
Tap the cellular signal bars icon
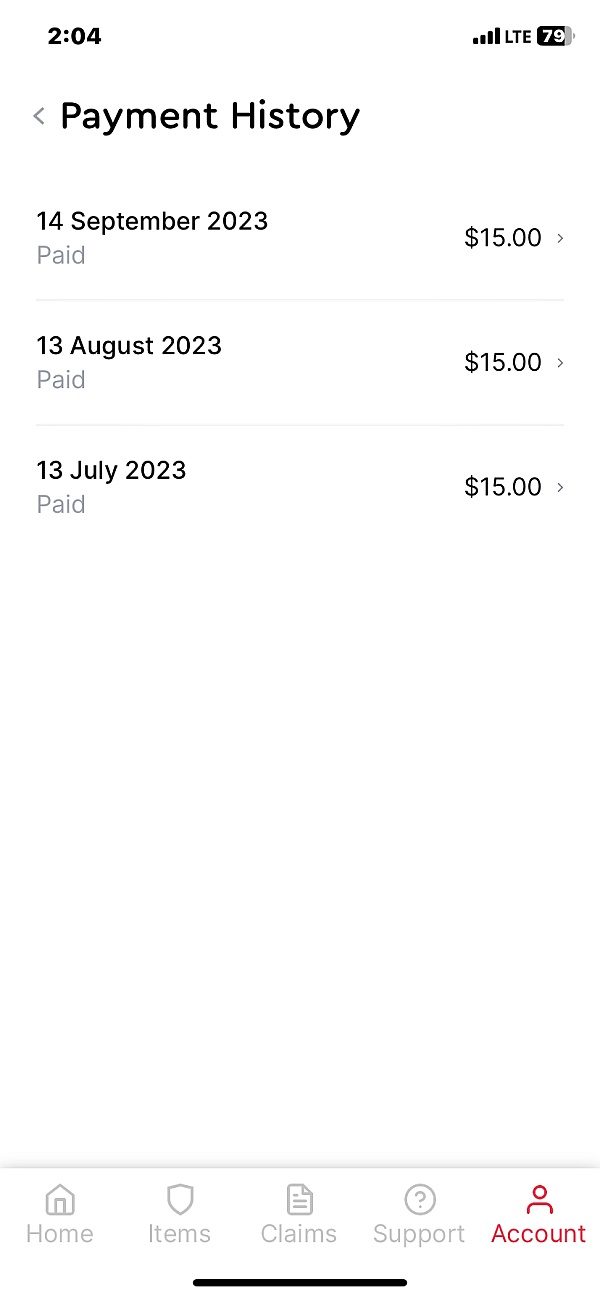(486, 37)
